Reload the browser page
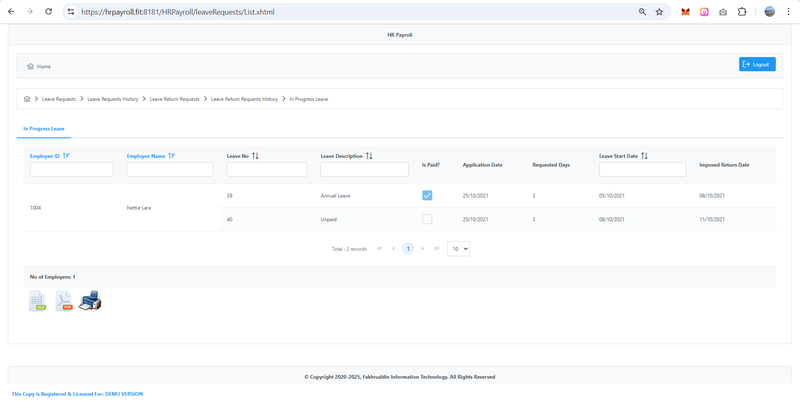The height and width of the screenshot is (402, 800). (x=48, y=12)
